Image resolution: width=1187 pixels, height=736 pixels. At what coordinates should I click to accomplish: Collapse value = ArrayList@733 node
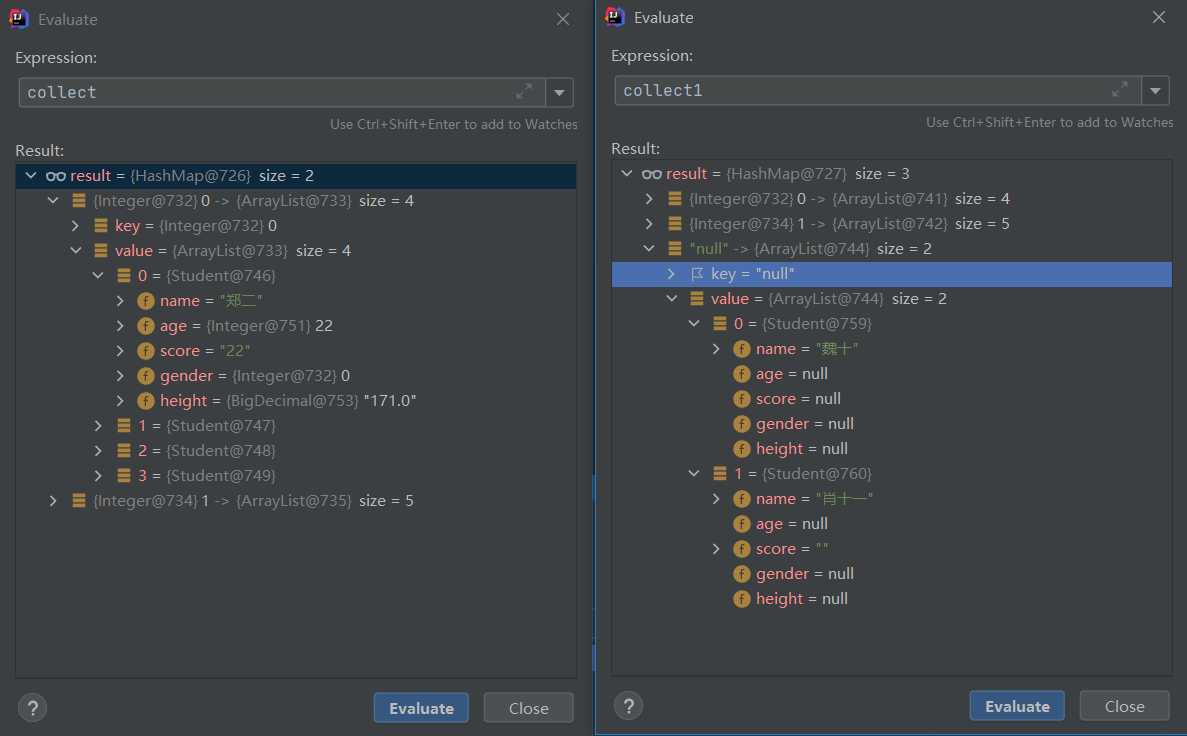76,251
